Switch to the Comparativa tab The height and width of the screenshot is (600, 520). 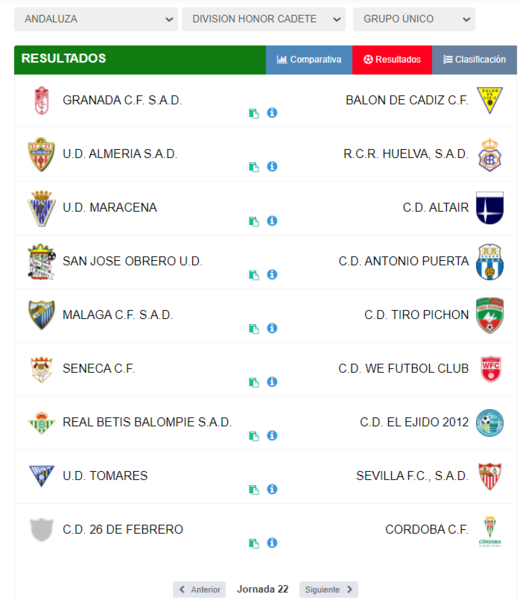pyautogui.click(x=309, y=60)
